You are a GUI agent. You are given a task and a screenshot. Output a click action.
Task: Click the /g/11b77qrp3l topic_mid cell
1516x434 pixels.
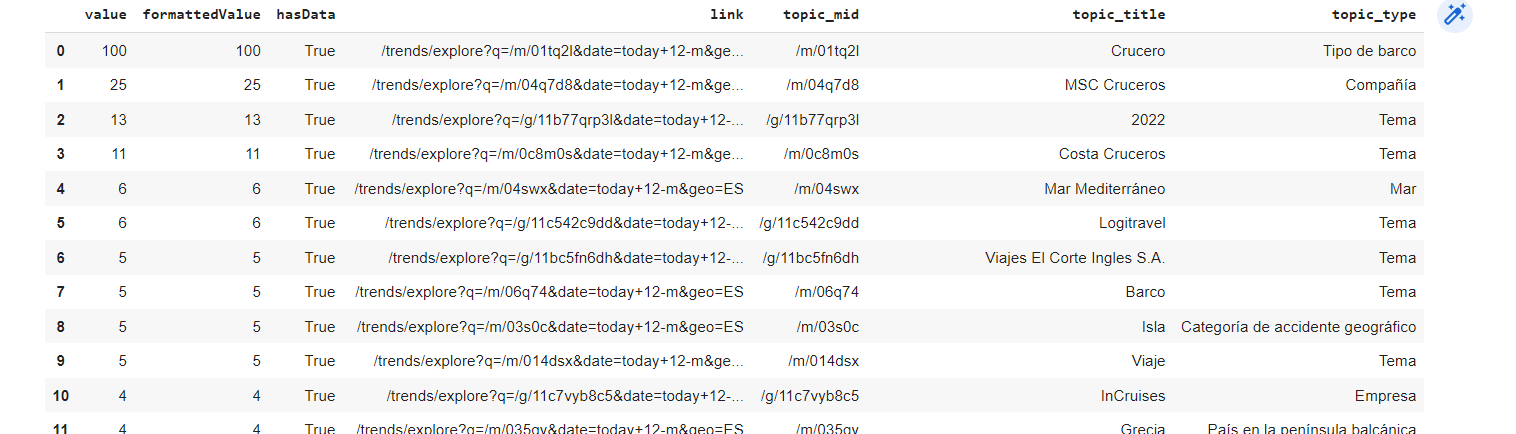coord(812,120)
